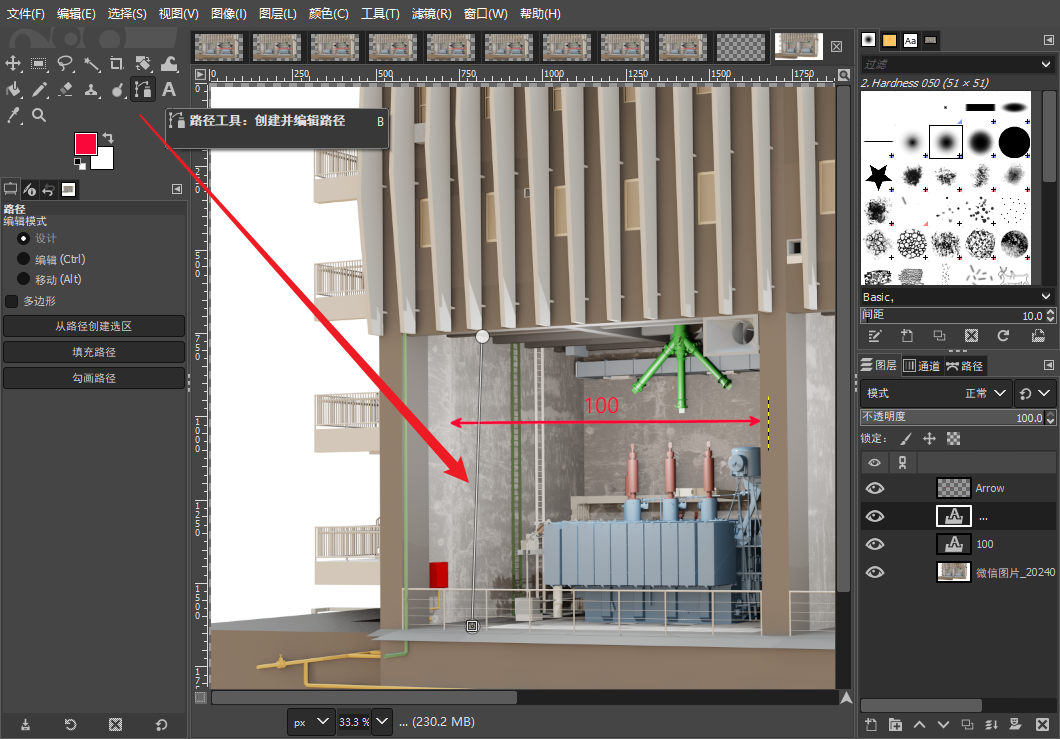Click the 勾画路径 stroke path button
1060x739 pixels.
coord(94,378)
